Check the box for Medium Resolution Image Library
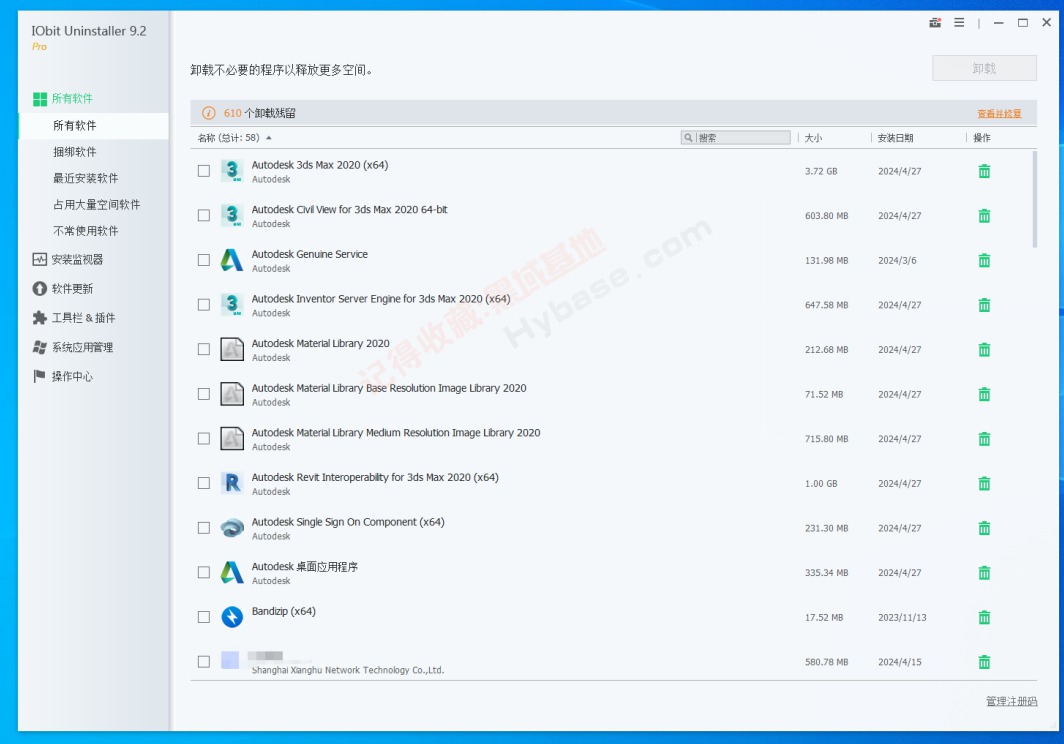1064x744 pixels. click(x=204, y=439)
